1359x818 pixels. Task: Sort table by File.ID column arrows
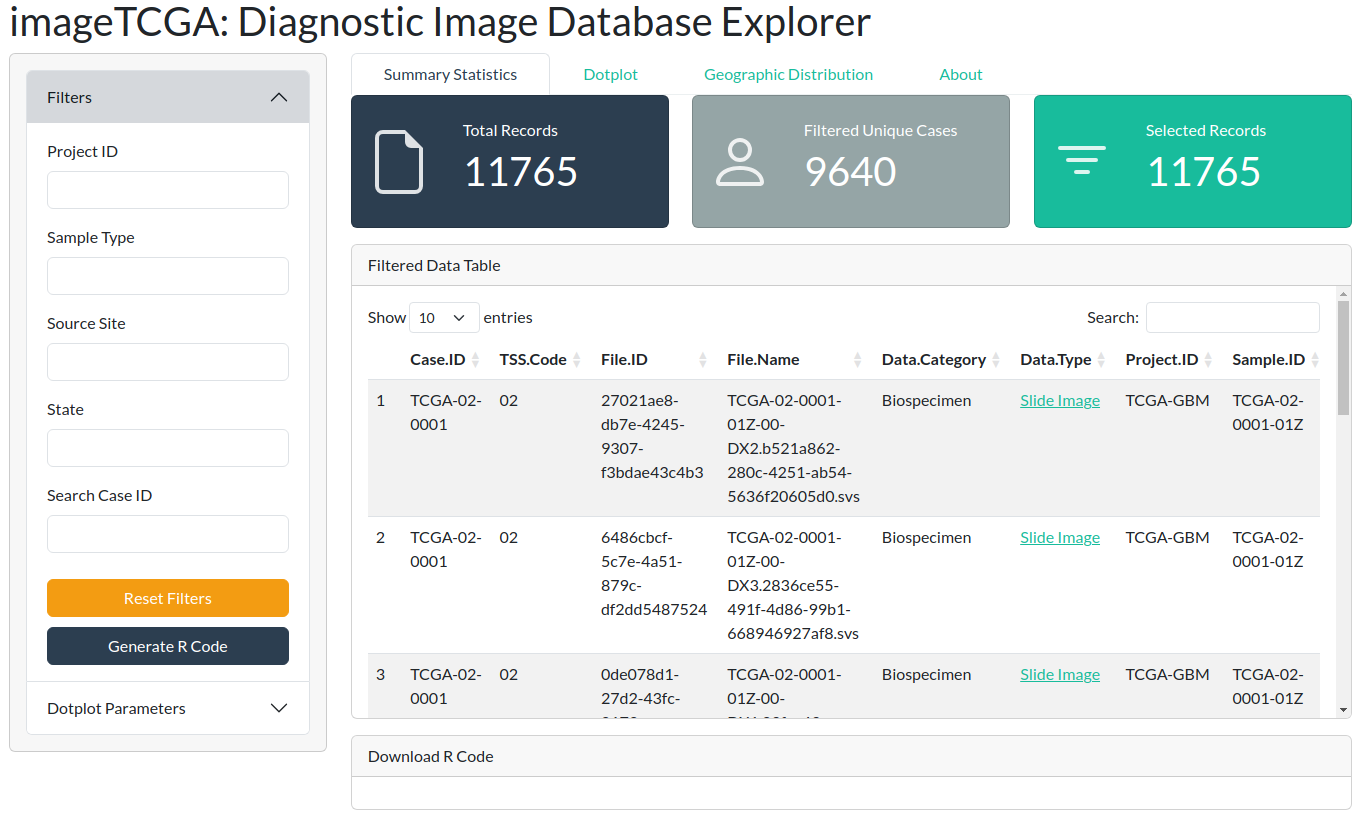click(703, 360)
